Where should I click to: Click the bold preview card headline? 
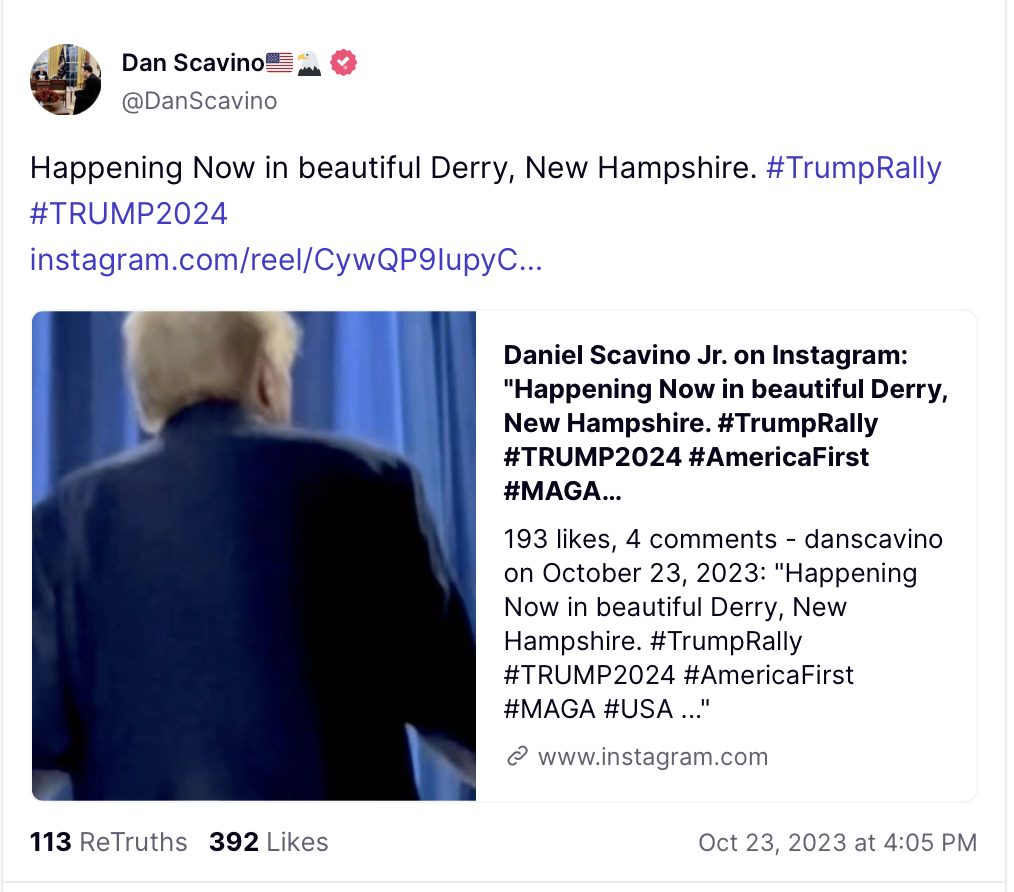tap(725, 423)
